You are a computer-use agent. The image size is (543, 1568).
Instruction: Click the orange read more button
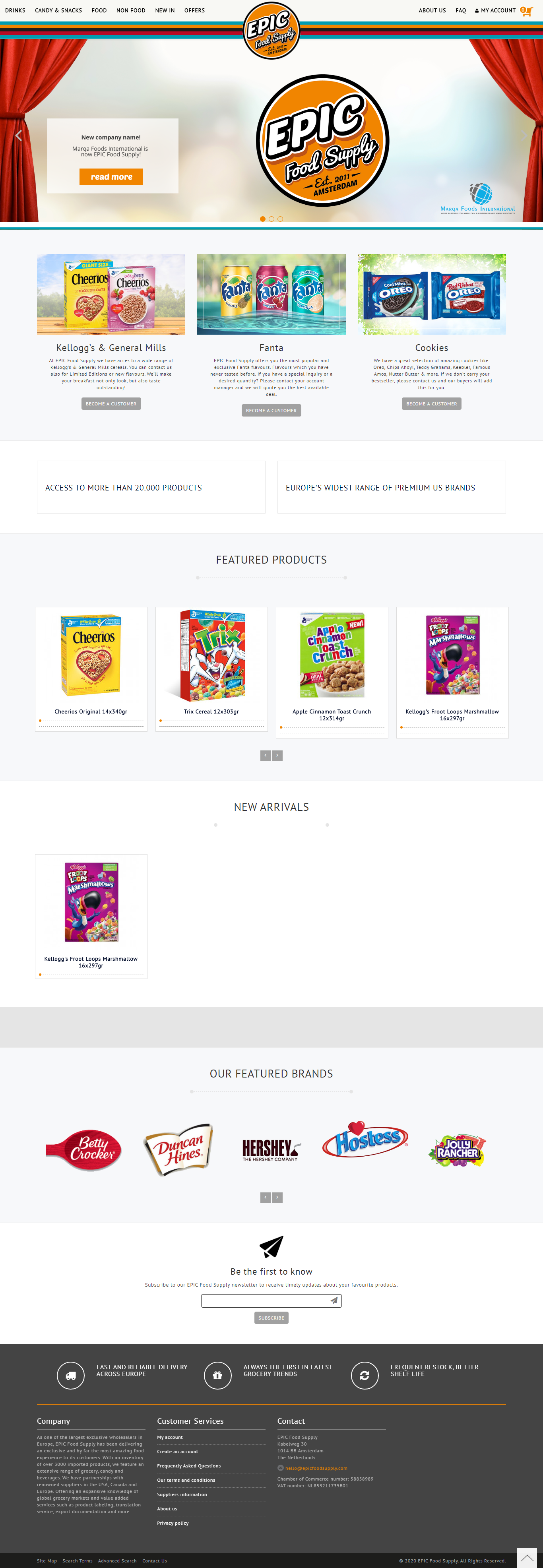(111, 176)
